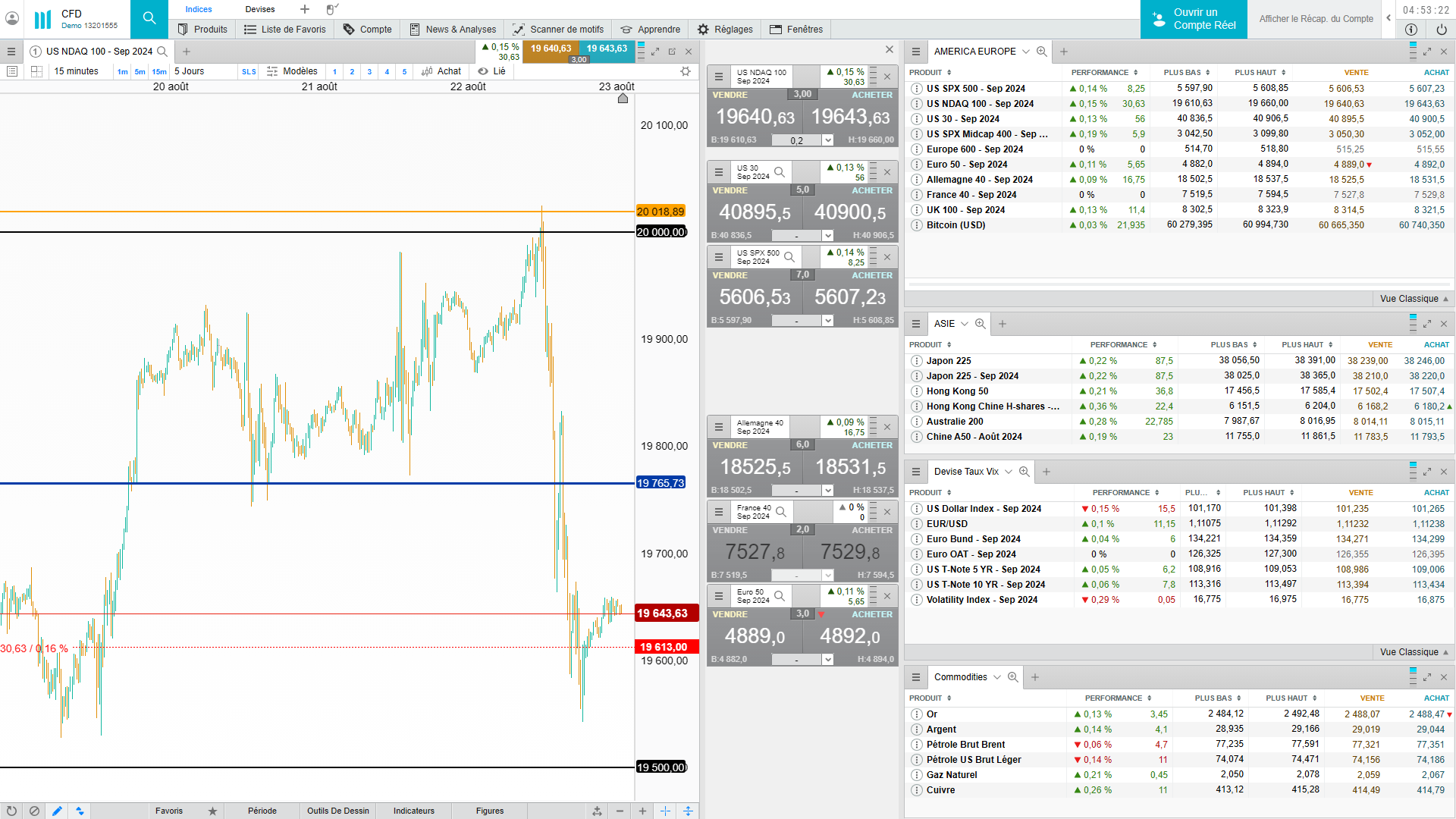The width and height of the screenshot is (1456, 819).
Task: Expand the Commodities list chevron
Action: coord(997,677)
